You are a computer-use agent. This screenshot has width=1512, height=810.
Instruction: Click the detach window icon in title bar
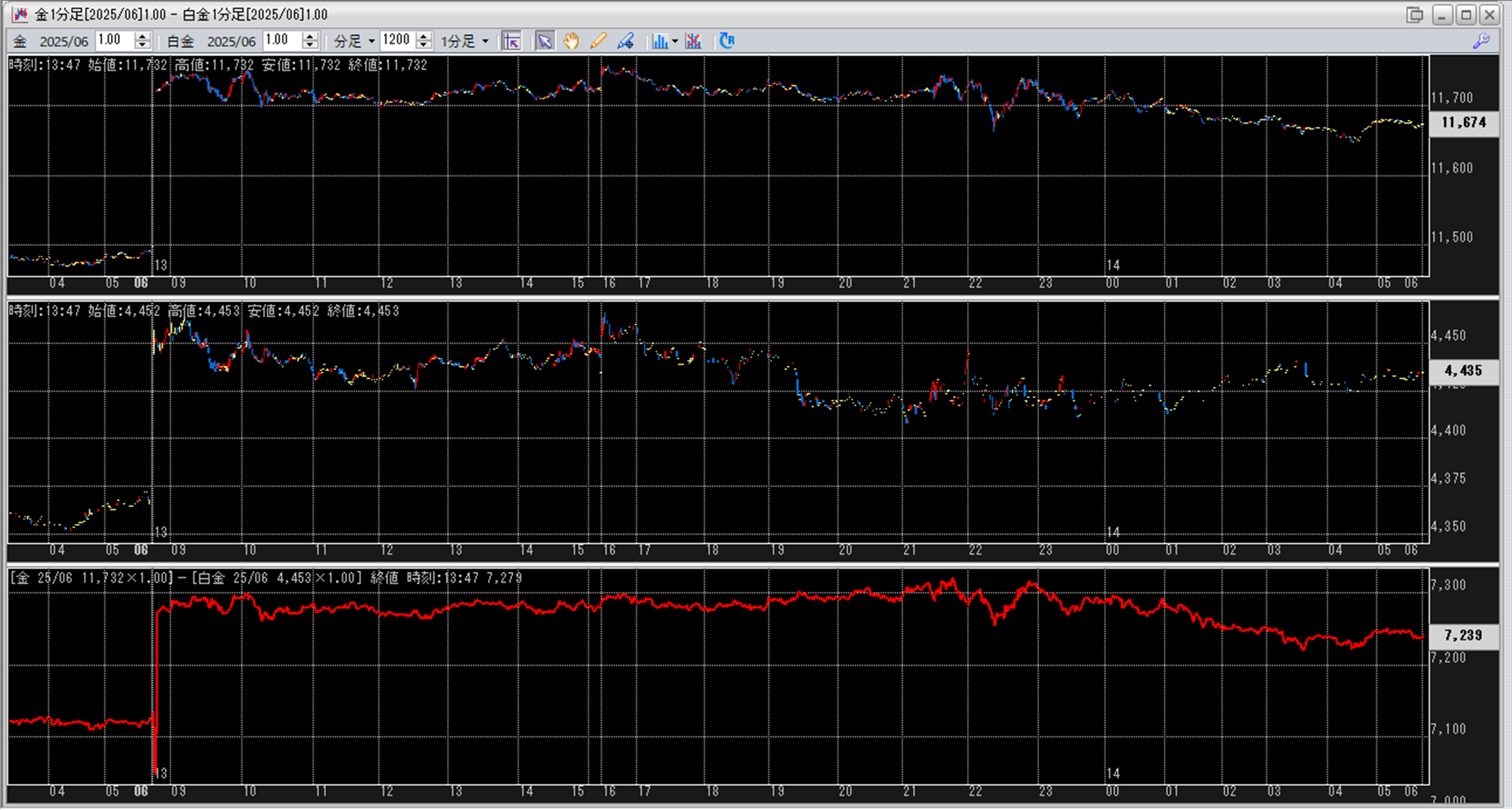[1414, 14]
